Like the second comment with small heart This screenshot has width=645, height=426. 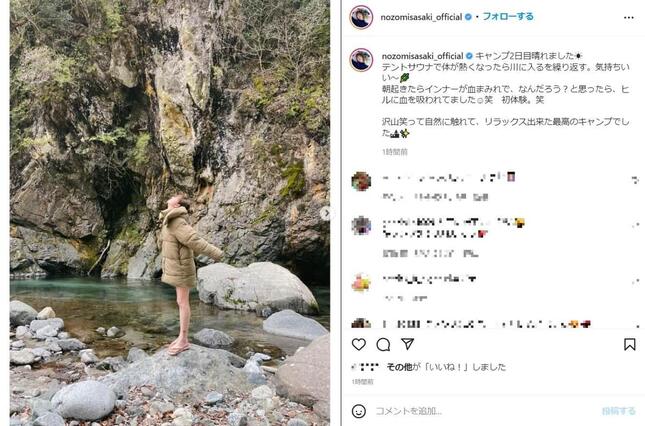[635, 225]
